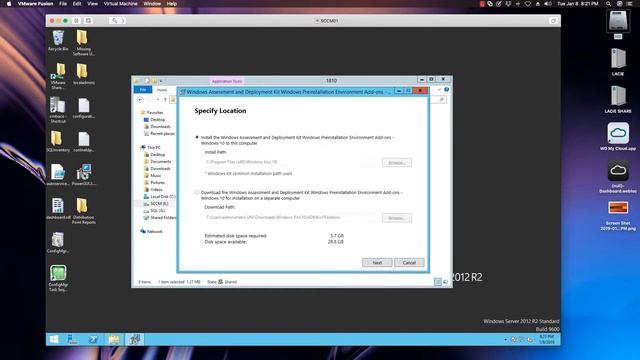
Task: Open the LACIE SHARE drive on the Mac desktop
Action: coord(618,99)
